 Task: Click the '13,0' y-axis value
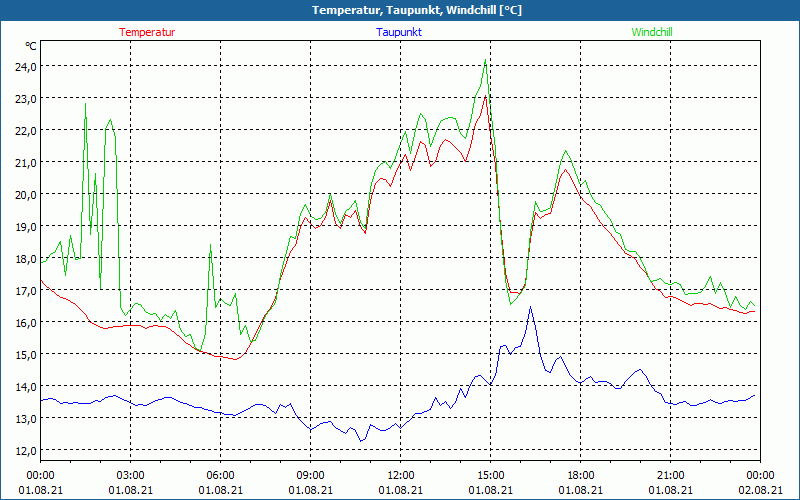tap(26, 418)
